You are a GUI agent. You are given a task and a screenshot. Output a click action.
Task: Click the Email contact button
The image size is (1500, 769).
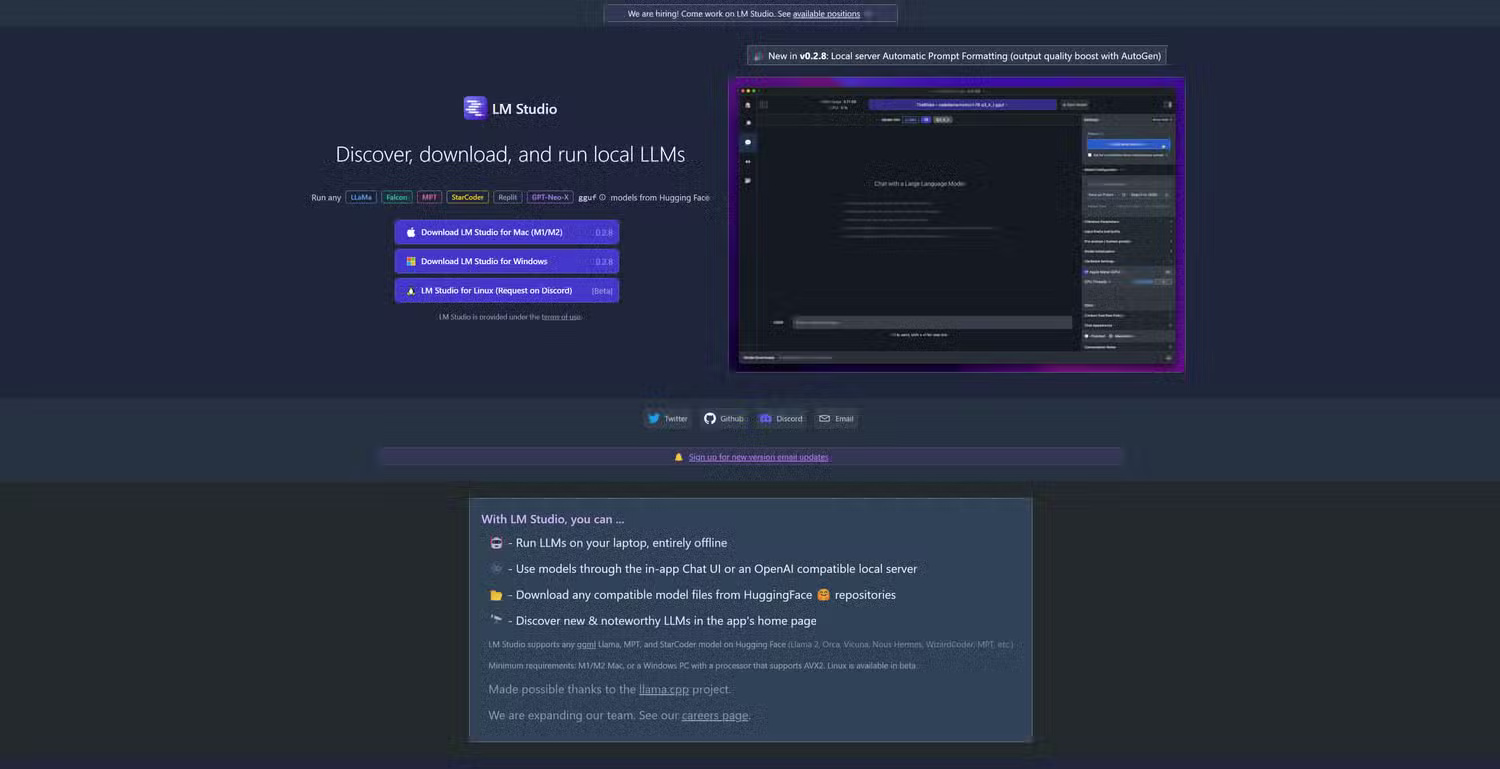click(836, 419)
